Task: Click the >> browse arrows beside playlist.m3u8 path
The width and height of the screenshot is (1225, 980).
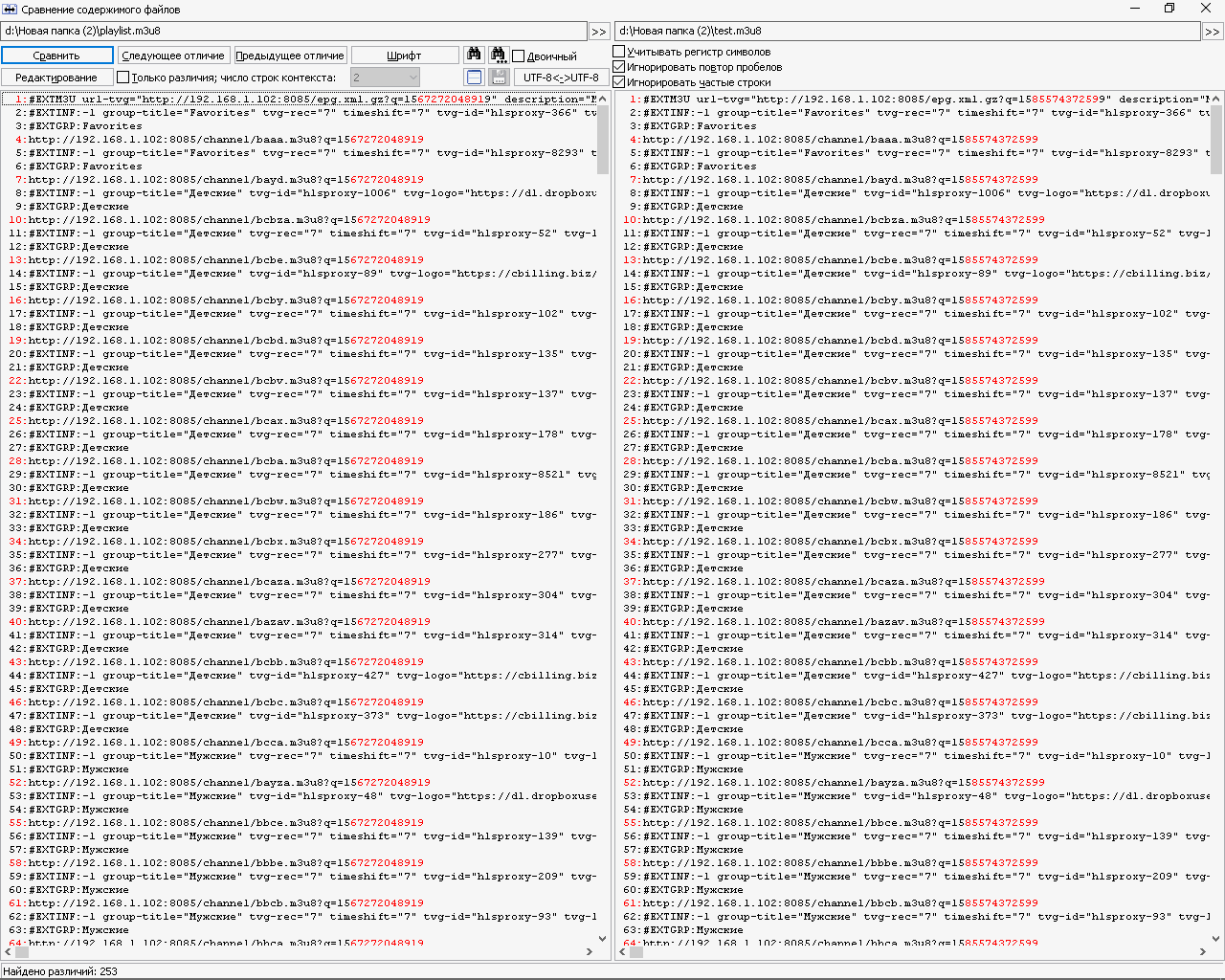Action: tap(599, 31)
